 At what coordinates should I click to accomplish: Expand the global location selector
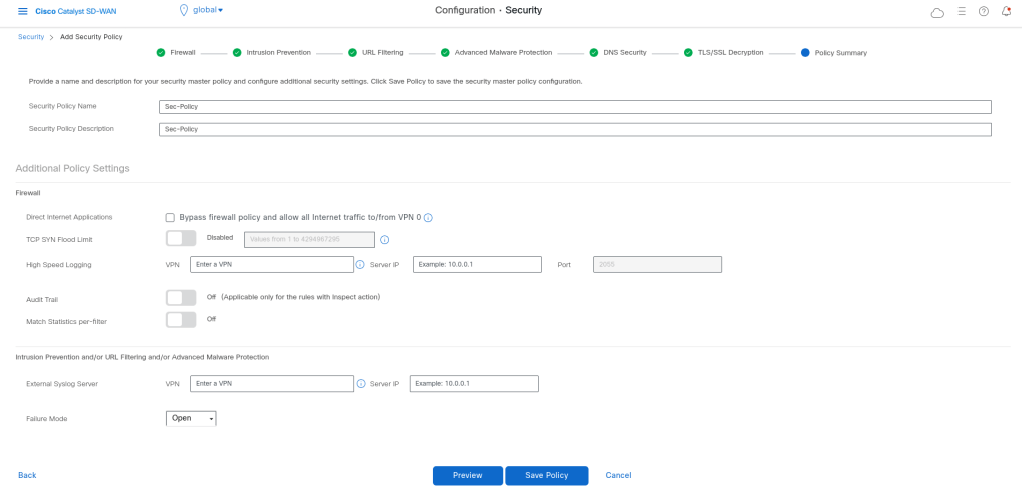[x=202, y=10]
